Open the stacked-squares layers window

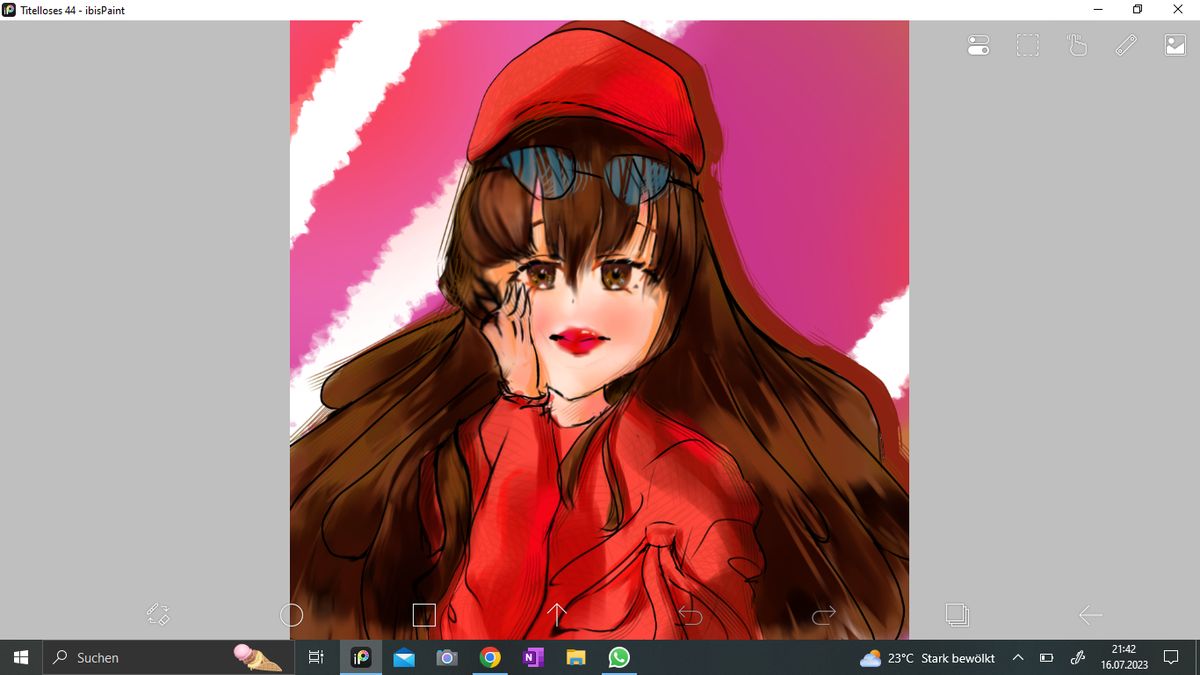[x=957, y=614]
